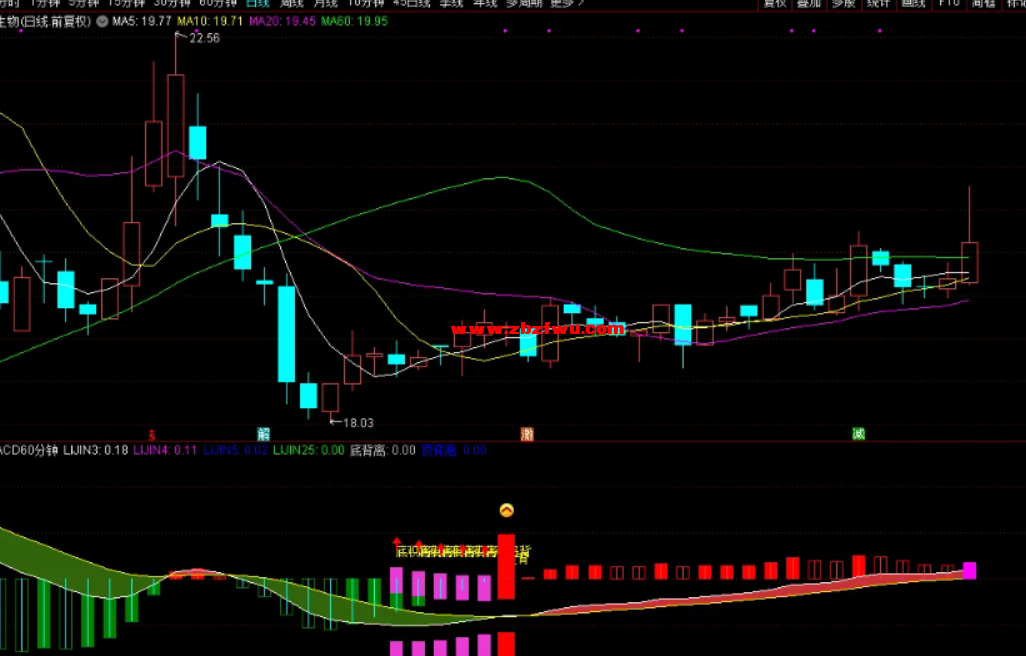
Task: Click the 多股 button
Action: point(843,3)
